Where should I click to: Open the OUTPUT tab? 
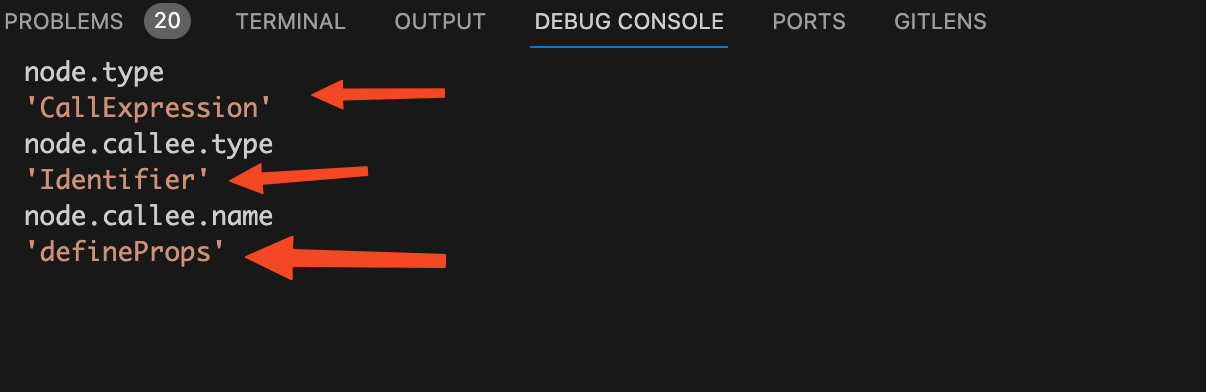click(x=440, y=21)
